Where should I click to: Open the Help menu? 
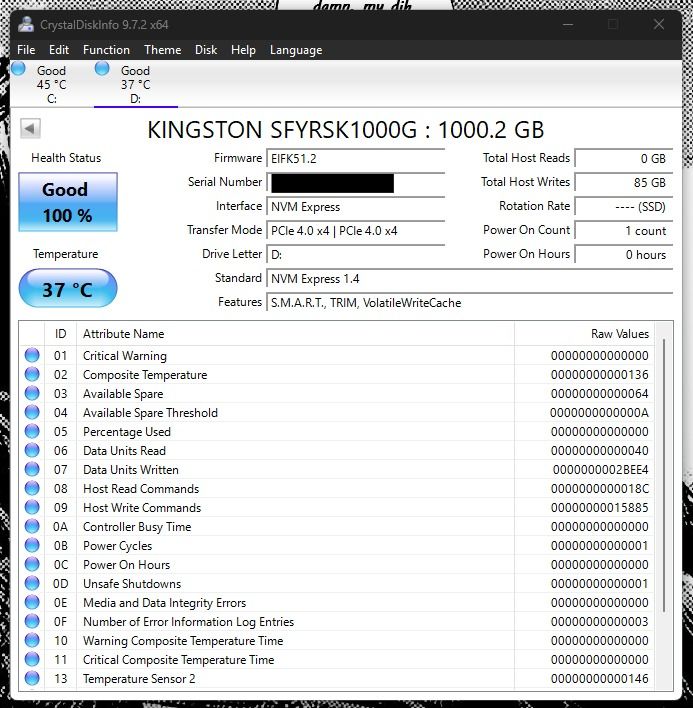click(x=243, y=50)
